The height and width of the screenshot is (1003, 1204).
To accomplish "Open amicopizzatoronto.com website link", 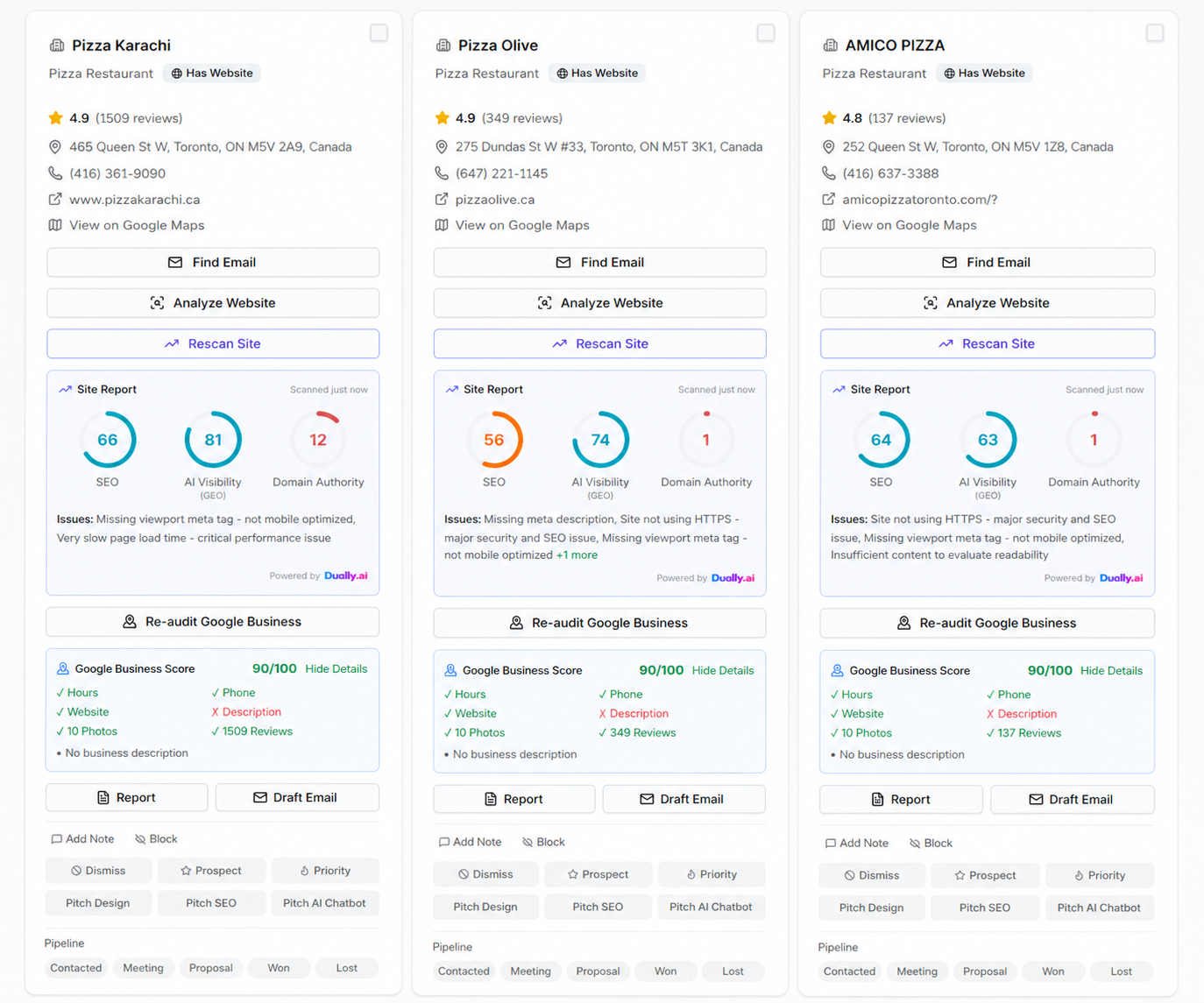I will pos(920,200).
